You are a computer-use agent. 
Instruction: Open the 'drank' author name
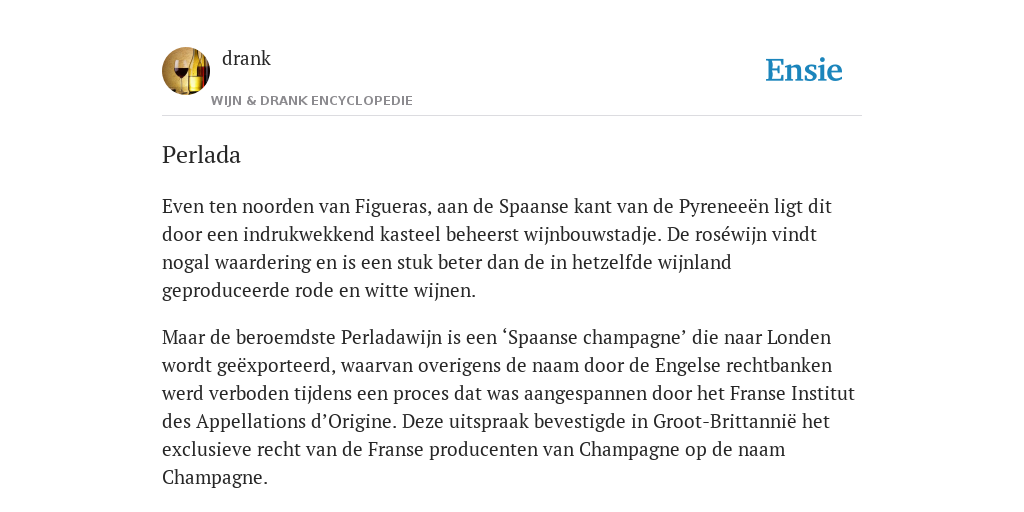(246, 58)
